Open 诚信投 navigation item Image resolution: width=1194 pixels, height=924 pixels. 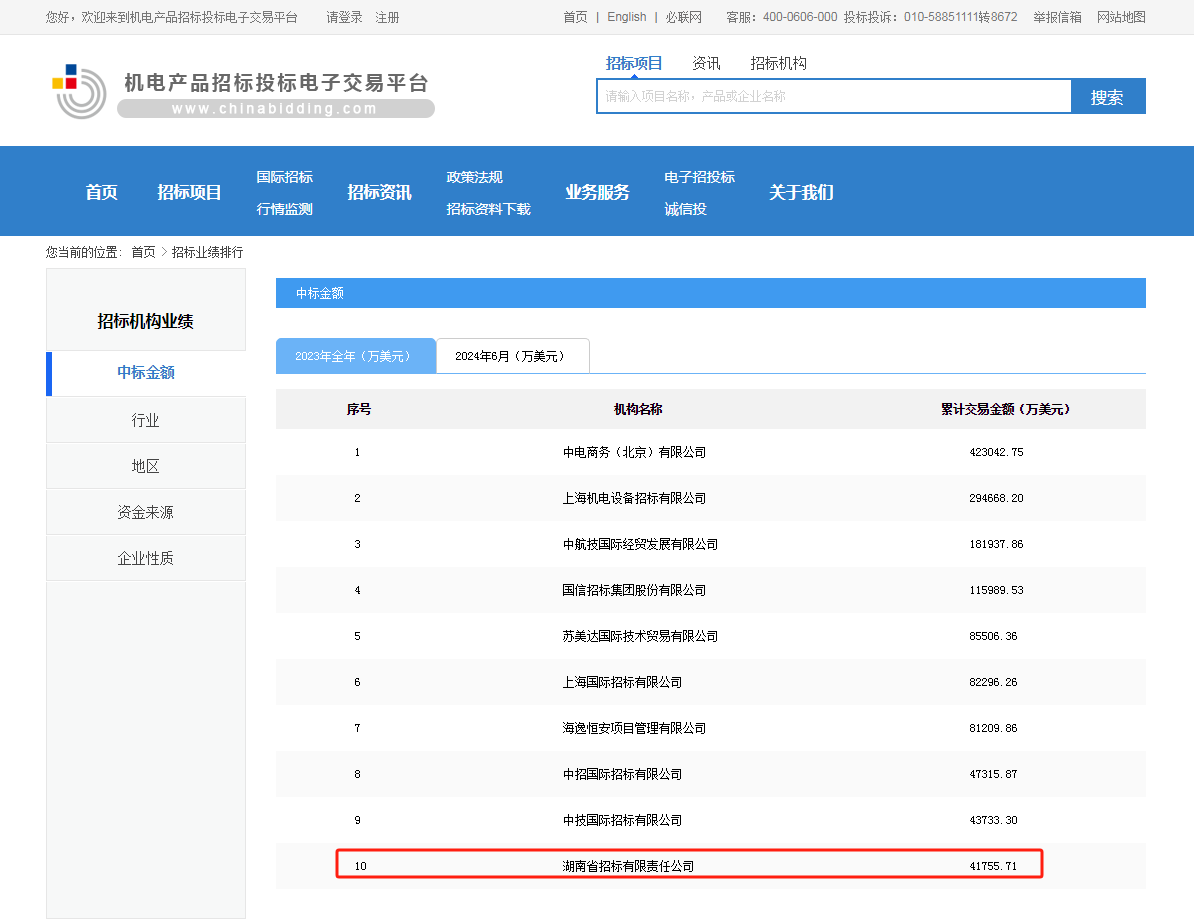coord(685,209)
